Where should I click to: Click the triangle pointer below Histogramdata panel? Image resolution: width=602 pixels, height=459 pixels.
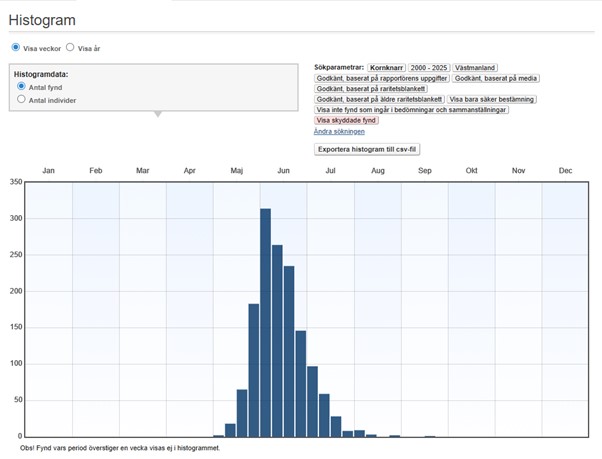[x=157, y=114]
